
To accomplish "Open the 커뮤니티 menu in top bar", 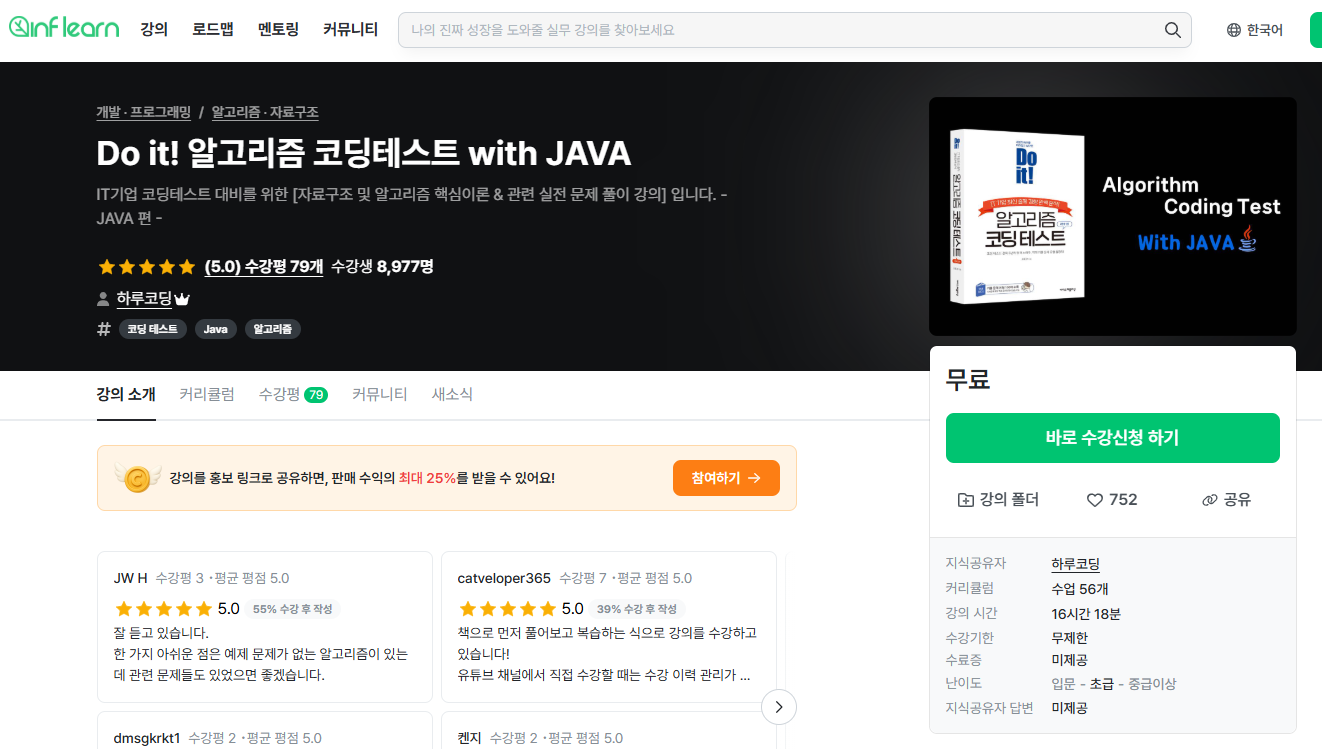I will [350, 30].
